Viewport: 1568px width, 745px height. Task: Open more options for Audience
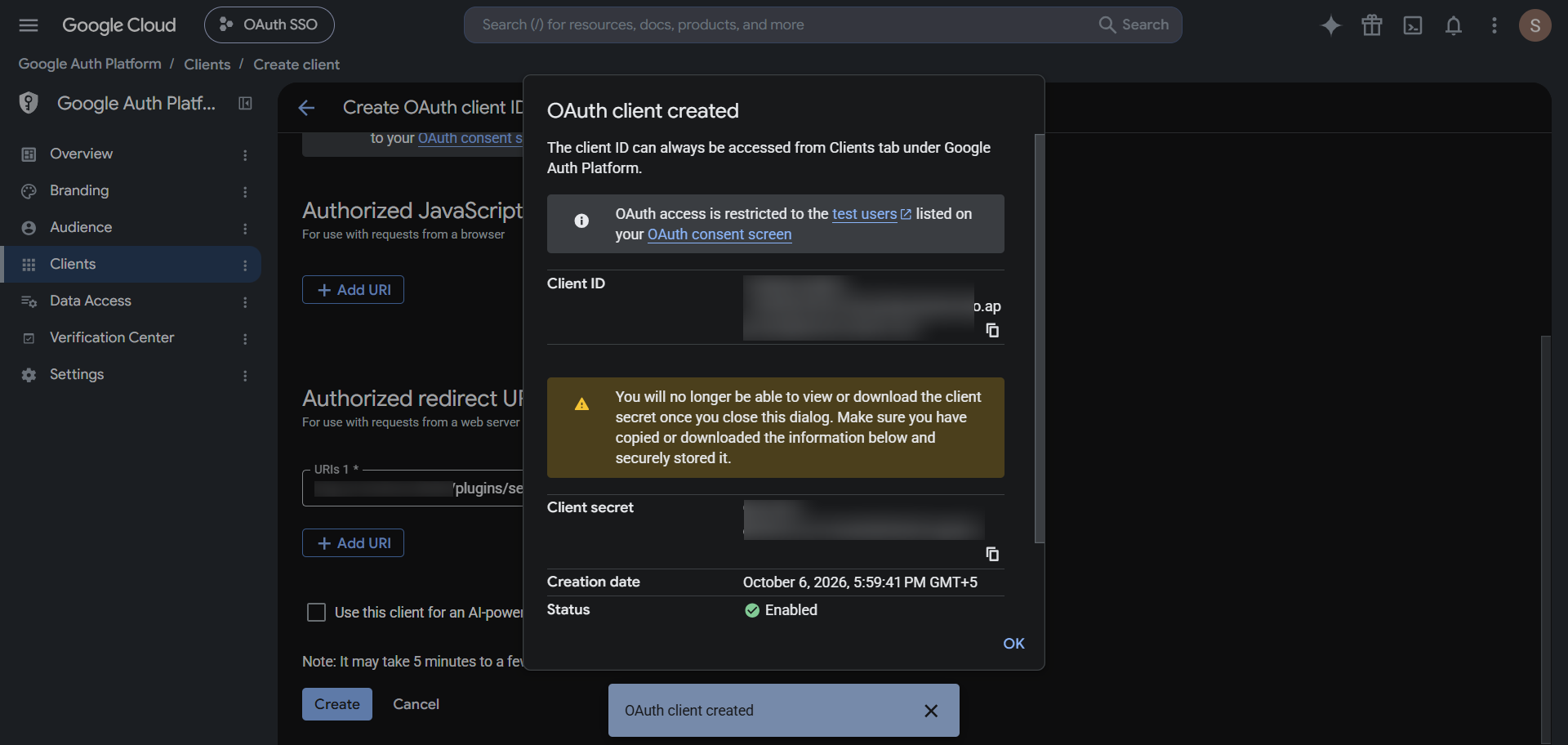coord(245,229)
